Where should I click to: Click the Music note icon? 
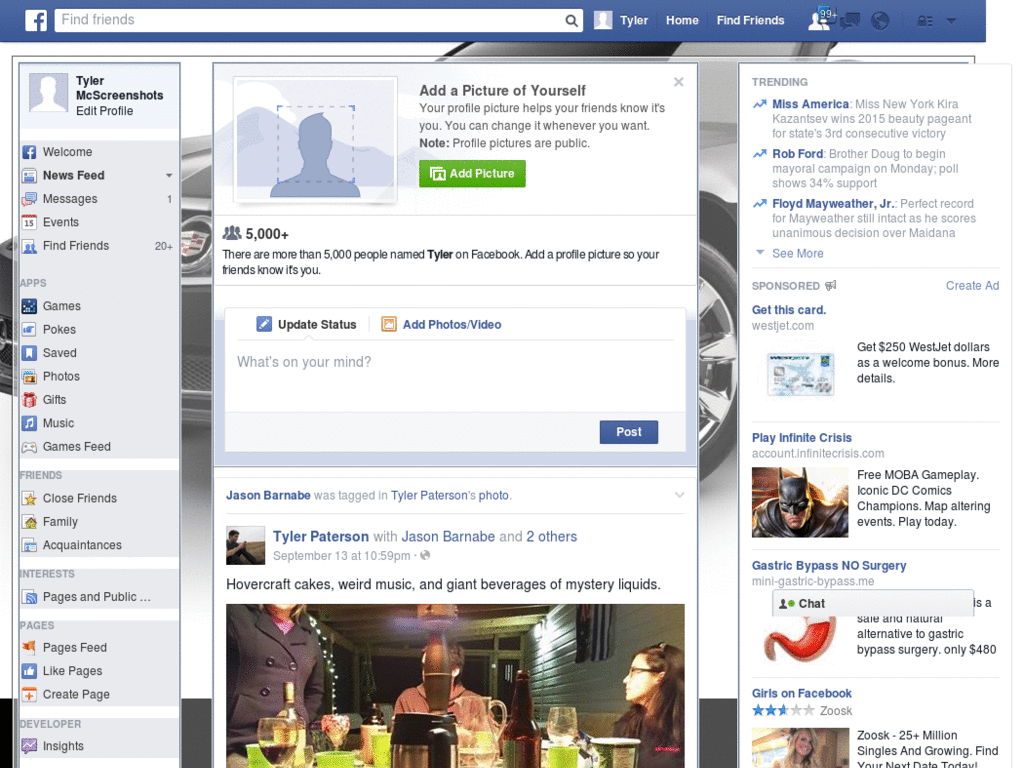[29, 423]
